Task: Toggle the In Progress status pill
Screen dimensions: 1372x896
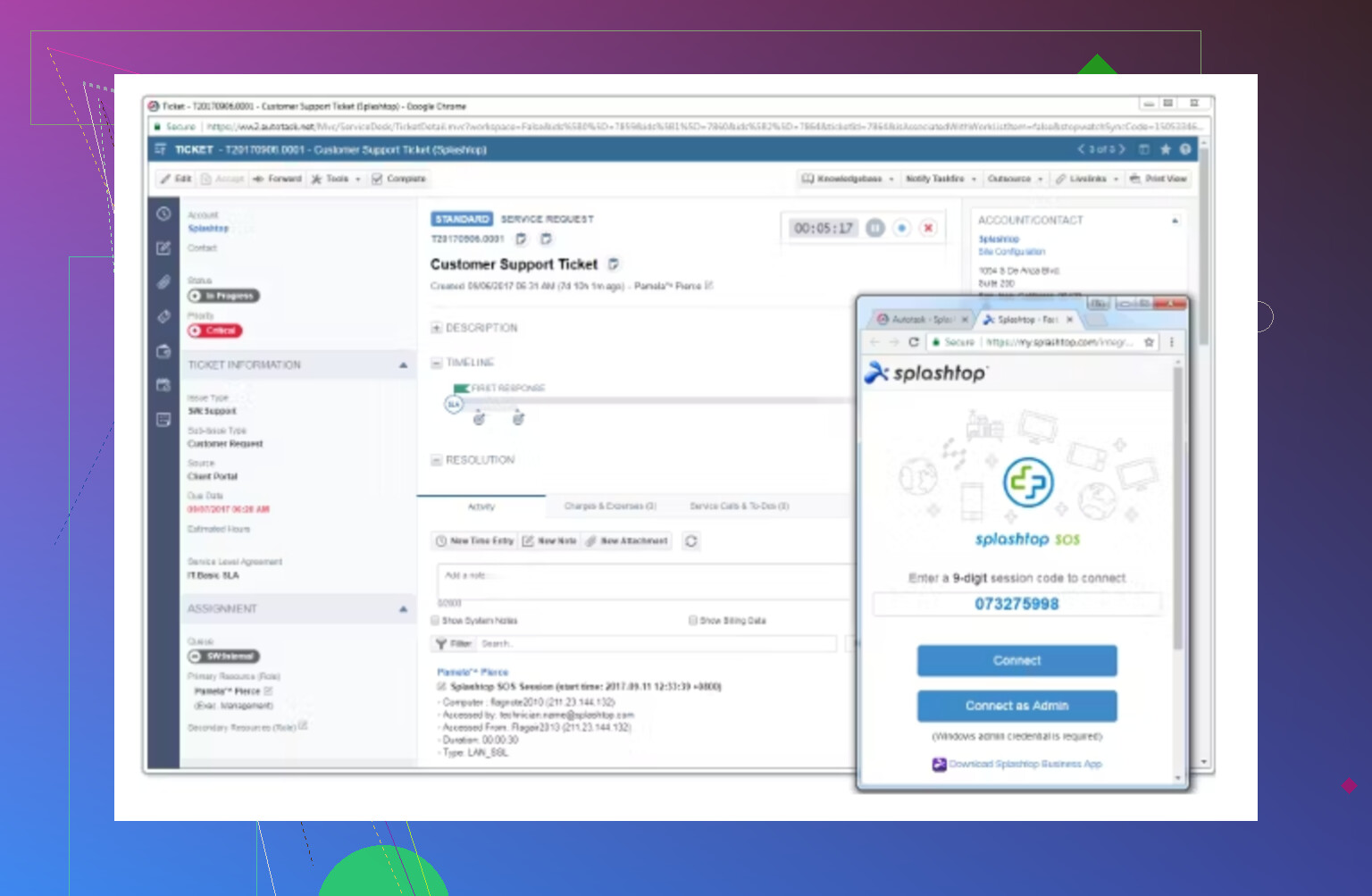Action: coord(223,296)
